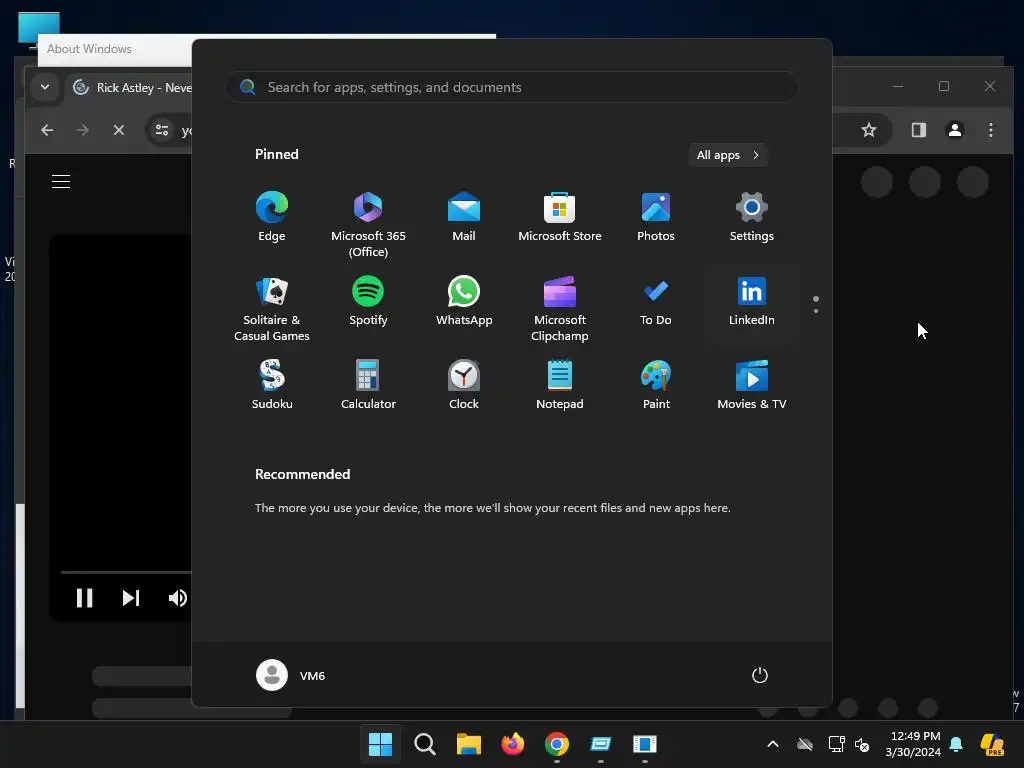Open the Paint app
The width and height of the screenshot is (1024, 768).
pyautogui.click(x=656, y=385)
